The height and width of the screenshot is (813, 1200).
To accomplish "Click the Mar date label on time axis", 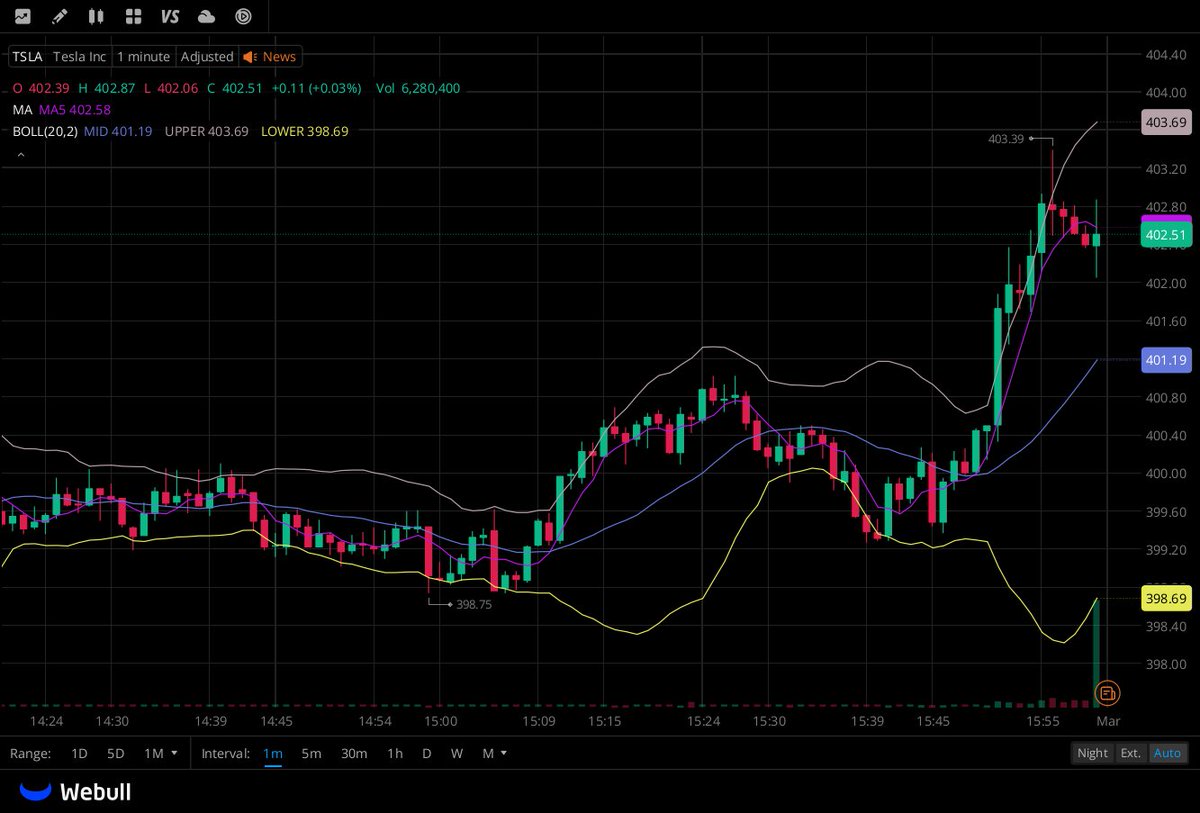I will pyautogui.click(x=1109, y=721).
